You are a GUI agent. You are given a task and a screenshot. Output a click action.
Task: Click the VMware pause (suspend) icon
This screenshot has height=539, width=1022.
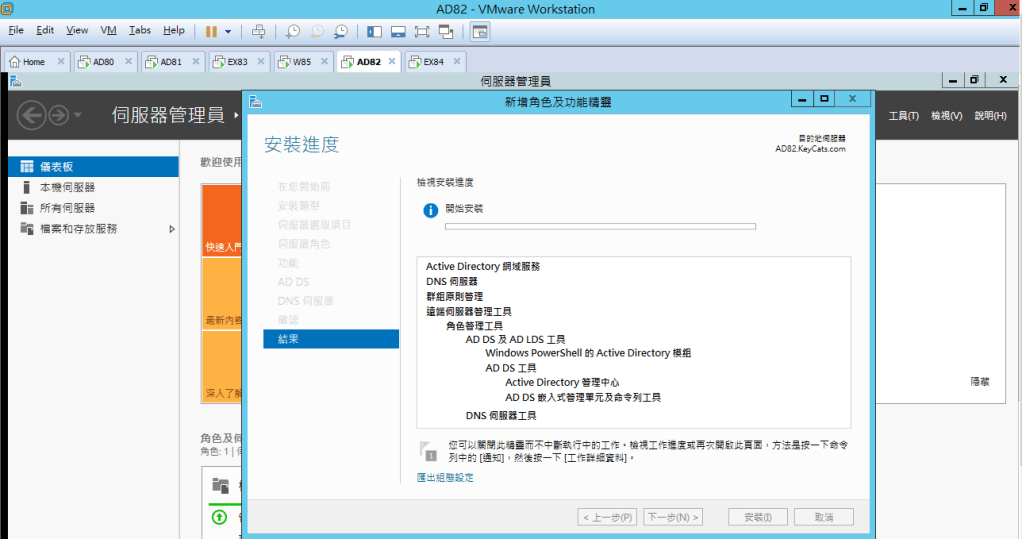[x=211, y=31]
